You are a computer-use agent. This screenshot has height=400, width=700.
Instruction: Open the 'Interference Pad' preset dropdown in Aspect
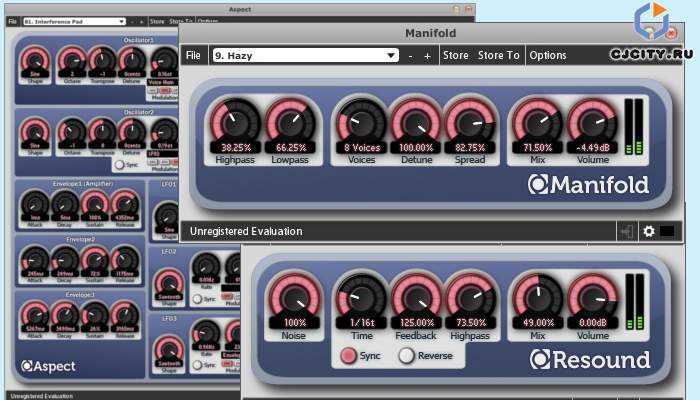pyautogui.click(x=75, y=20)
